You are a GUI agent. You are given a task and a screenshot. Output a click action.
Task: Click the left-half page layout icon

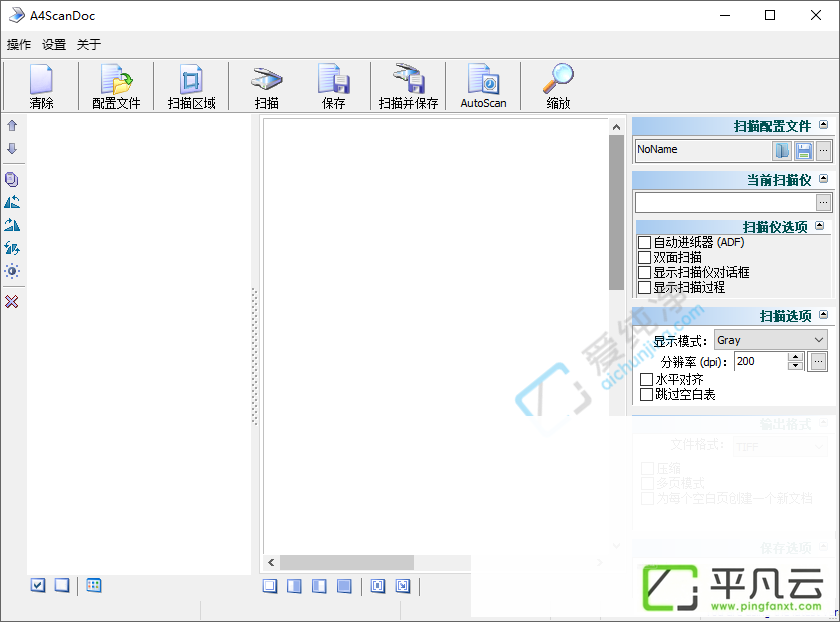(x=319, y=586)
